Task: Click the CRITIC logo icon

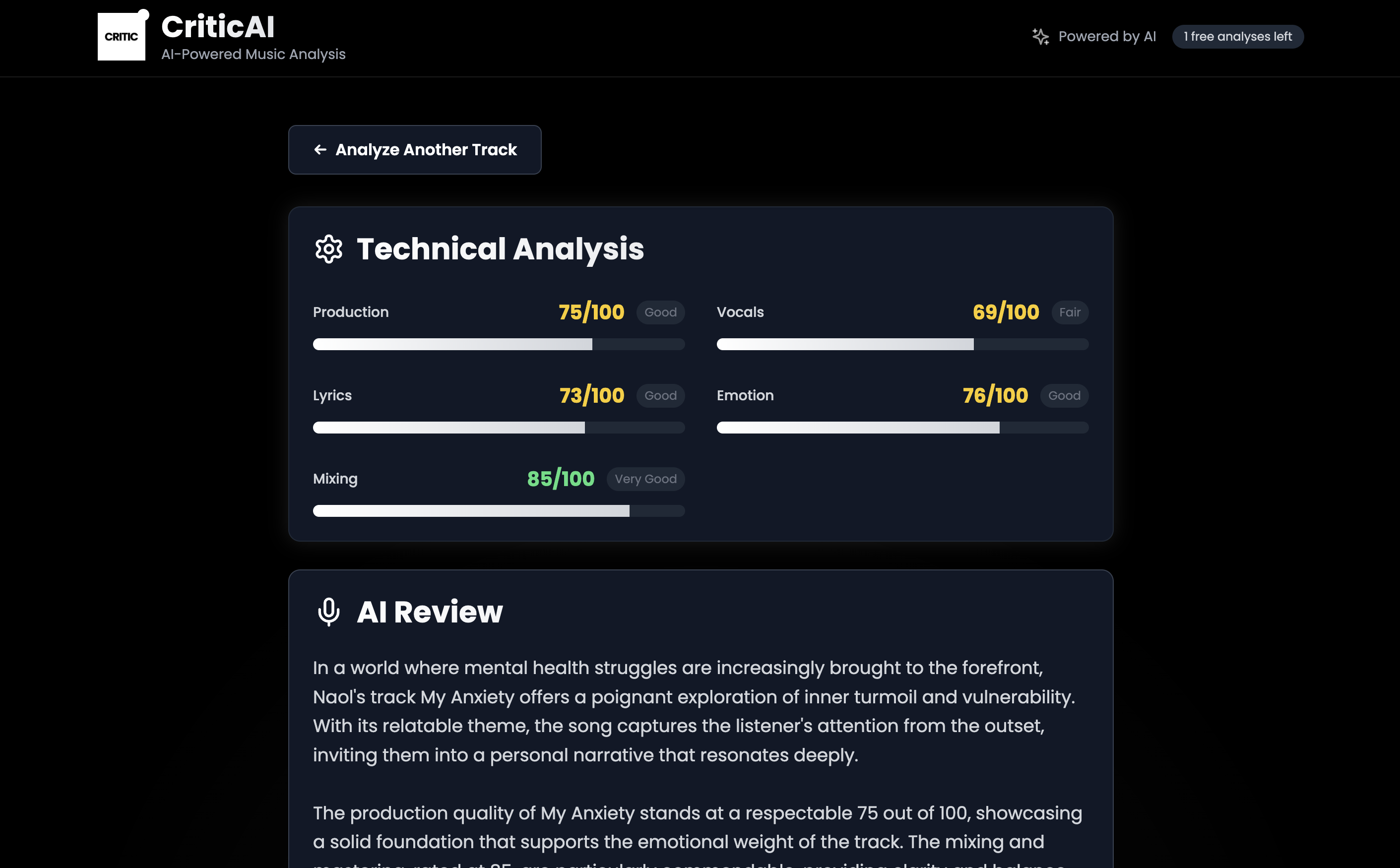Action: click(122, 36)
